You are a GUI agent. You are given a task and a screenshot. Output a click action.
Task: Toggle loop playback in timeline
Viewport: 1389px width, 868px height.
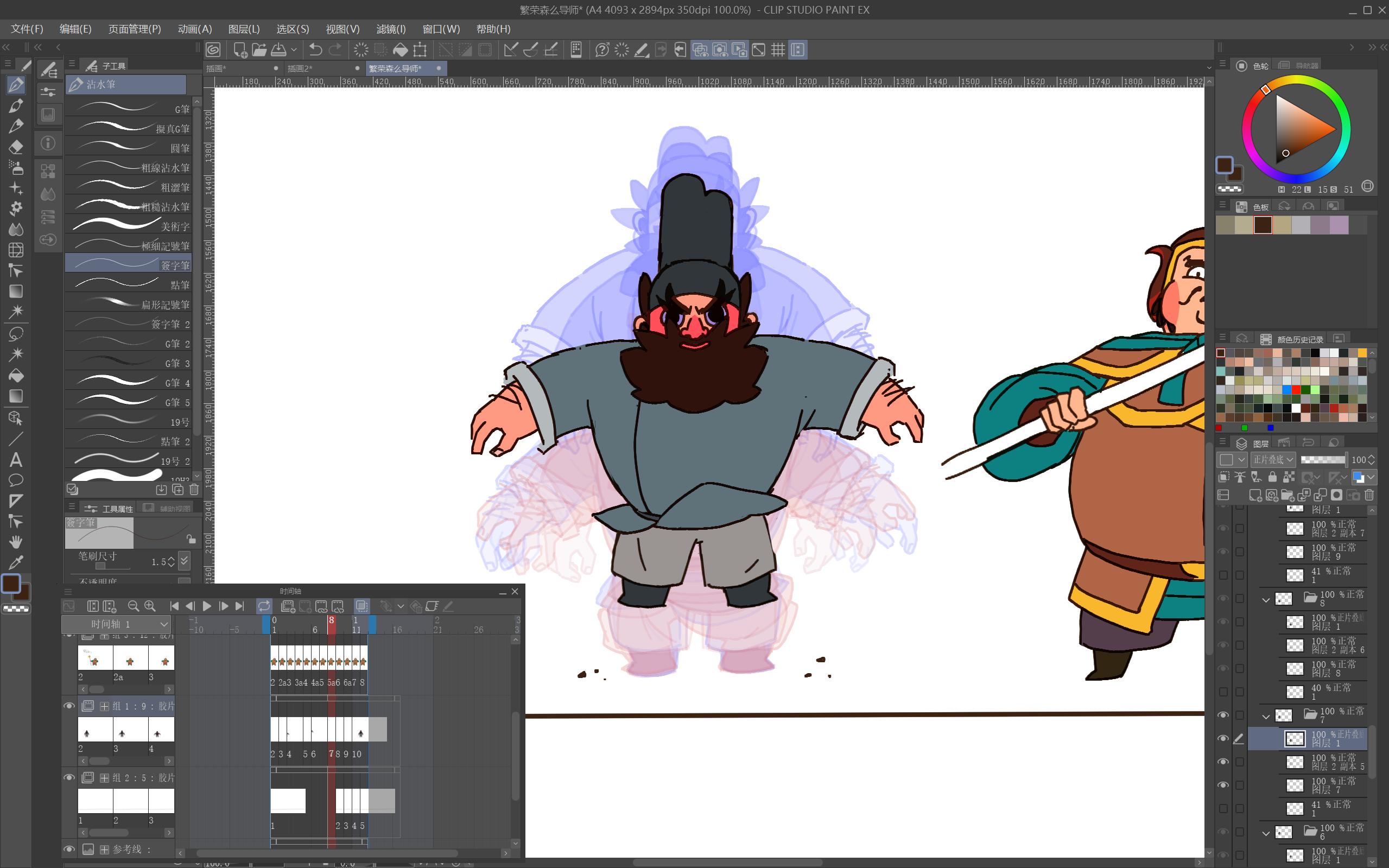[x=264, y=606]
